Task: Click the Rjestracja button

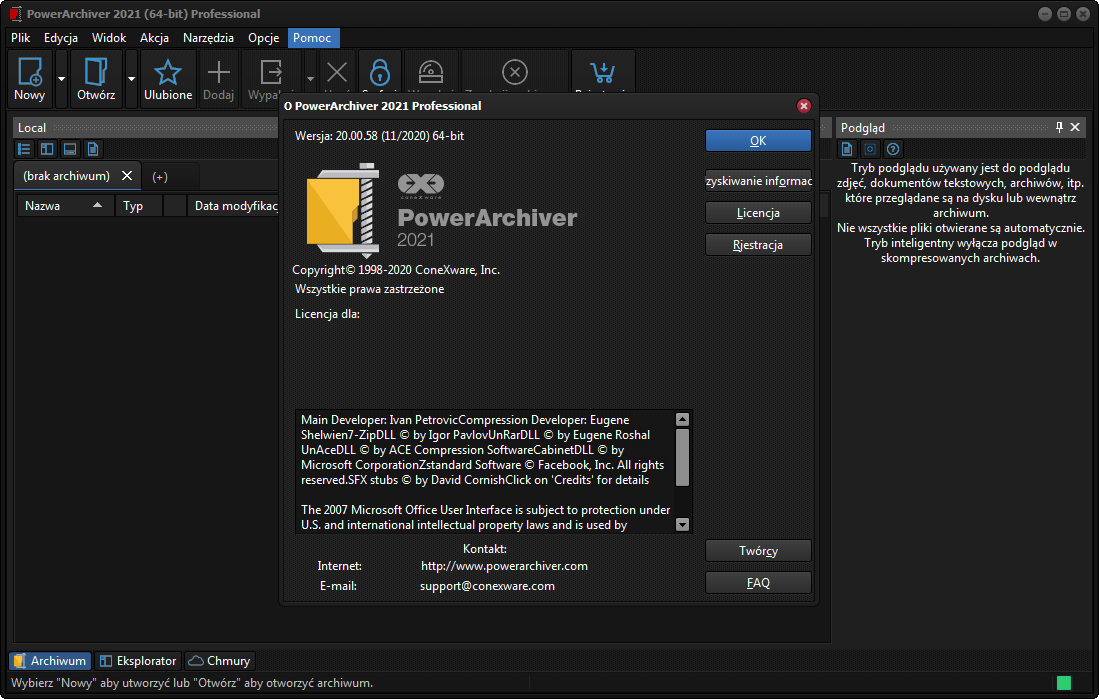Action: pos(758,245)
